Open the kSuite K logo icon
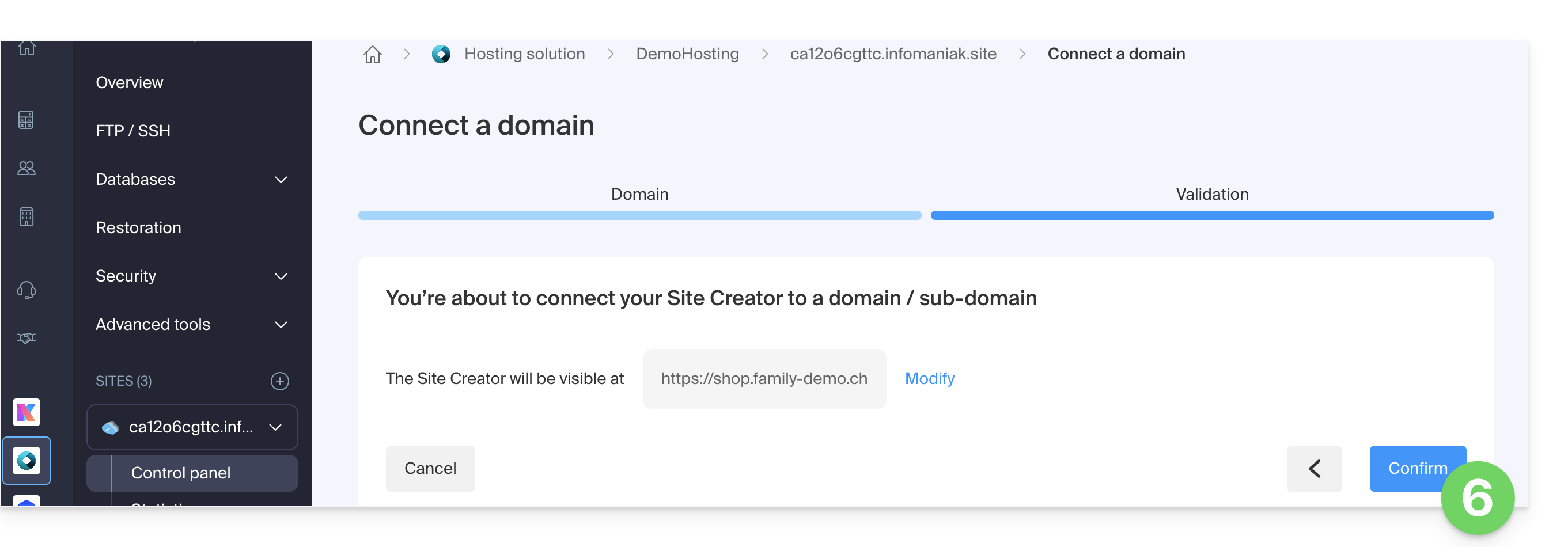Image resolution: width=1568 pixels, height=547 pixels. pyautogui.click(x=26, y=412)
